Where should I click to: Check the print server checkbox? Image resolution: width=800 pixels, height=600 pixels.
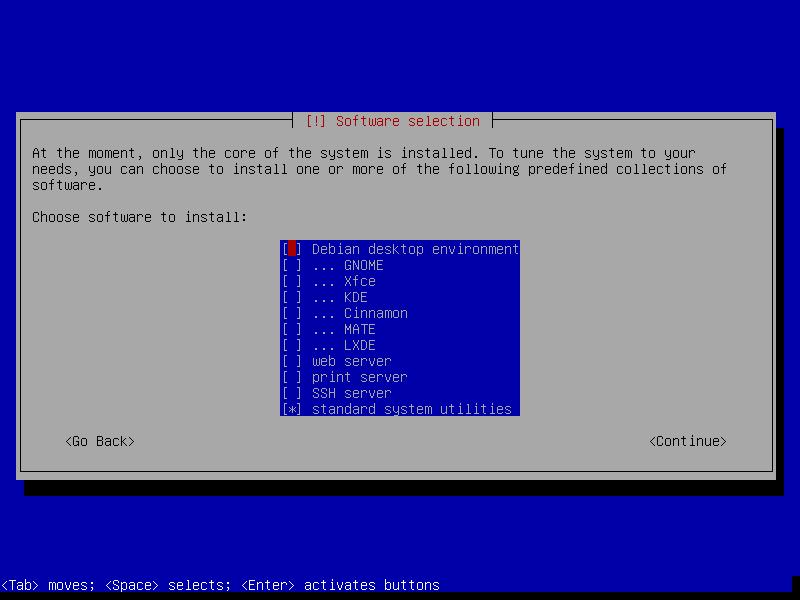(x=292, y=377)
